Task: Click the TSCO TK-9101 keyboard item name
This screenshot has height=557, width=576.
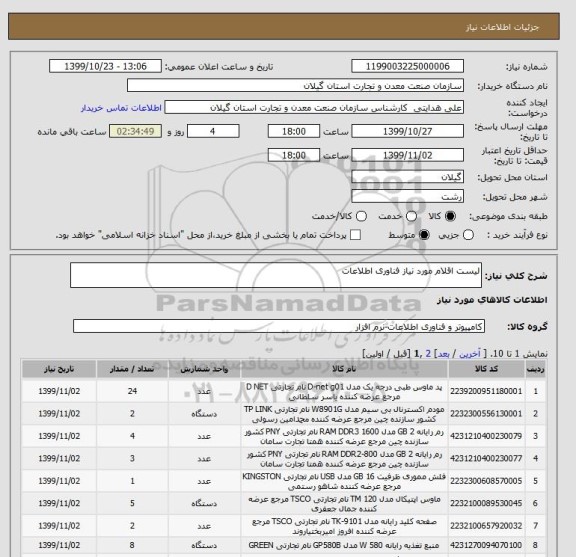Action: (x=344, y=526)
